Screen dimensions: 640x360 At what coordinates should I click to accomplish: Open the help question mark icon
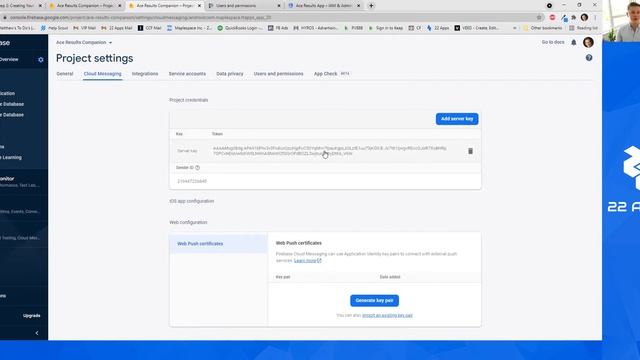coord(589,58)
